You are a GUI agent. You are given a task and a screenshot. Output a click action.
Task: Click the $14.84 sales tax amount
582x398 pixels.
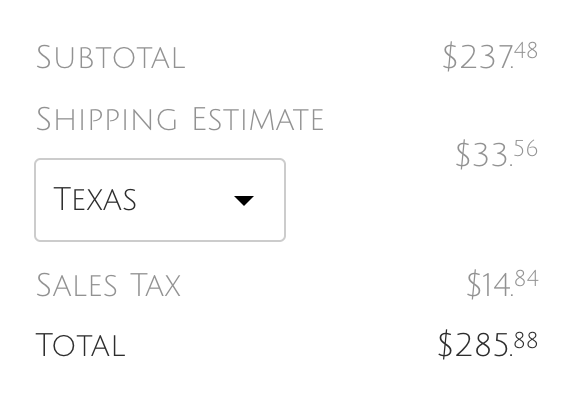502,284
